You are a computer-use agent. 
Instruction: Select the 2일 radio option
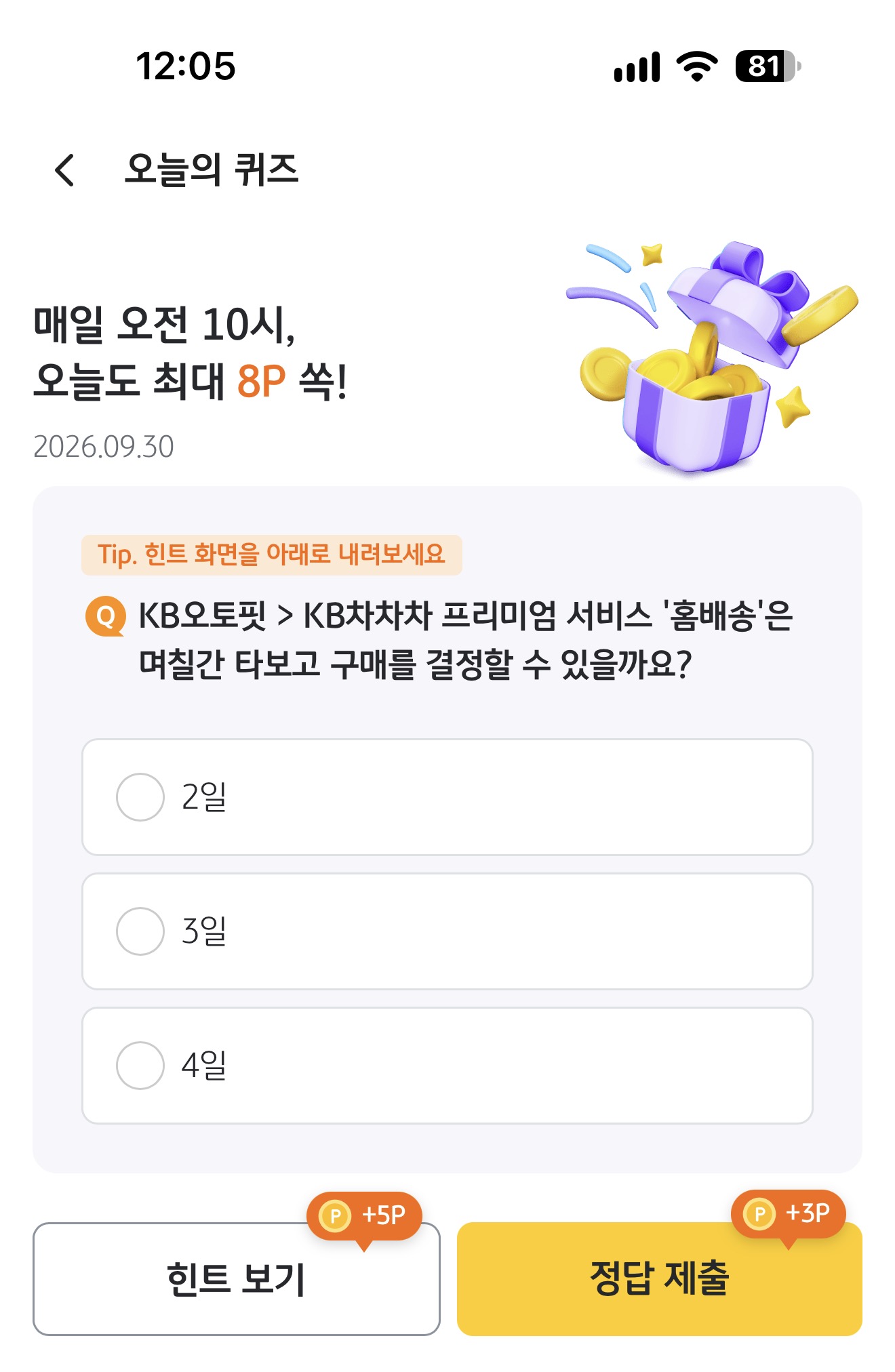(x=447, y=797)
